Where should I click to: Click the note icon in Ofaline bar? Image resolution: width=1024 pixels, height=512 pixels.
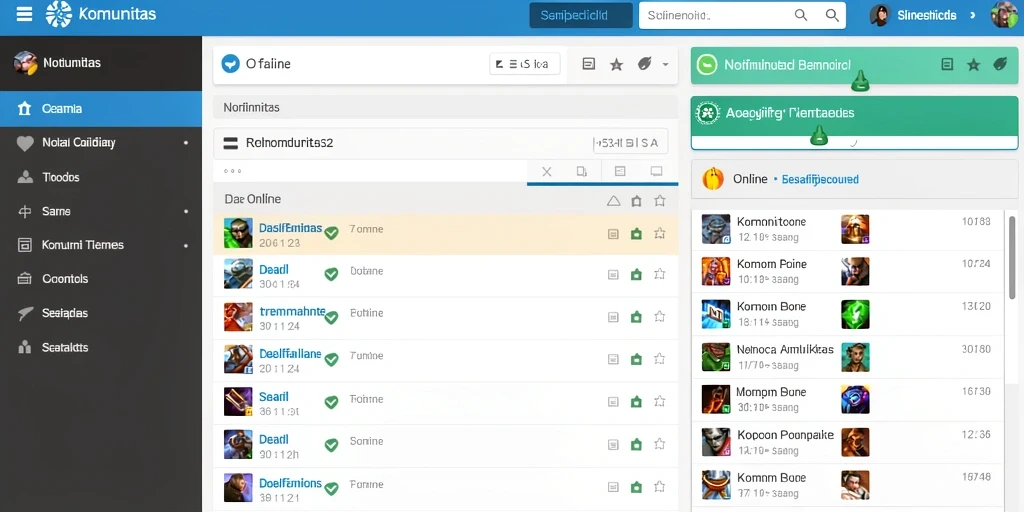coord(588,63)
